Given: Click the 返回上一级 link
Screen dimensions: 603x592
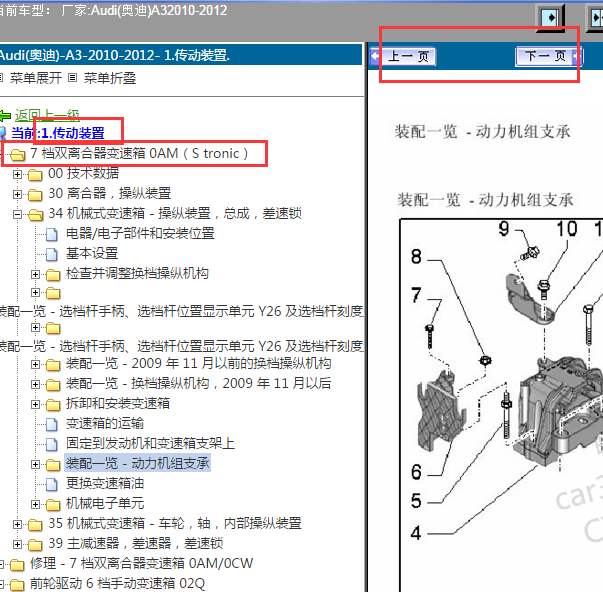Looking at the screenshot, I should [x=47, y=115].
